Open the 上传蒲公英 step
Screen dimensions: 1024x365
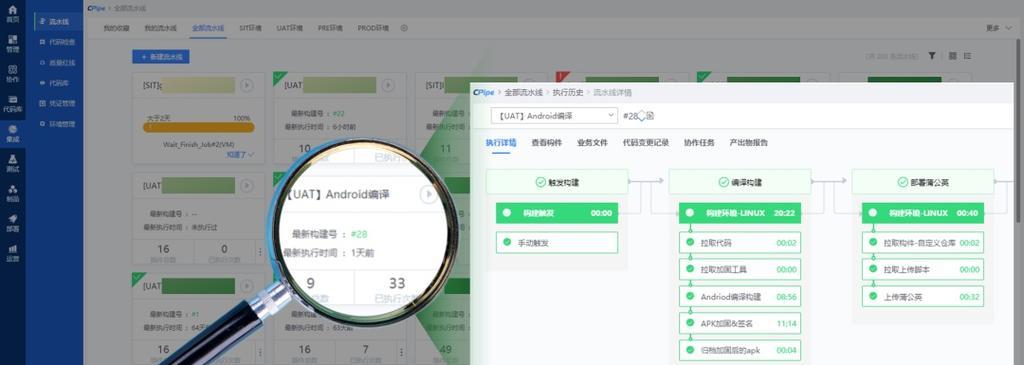point(923,296)
